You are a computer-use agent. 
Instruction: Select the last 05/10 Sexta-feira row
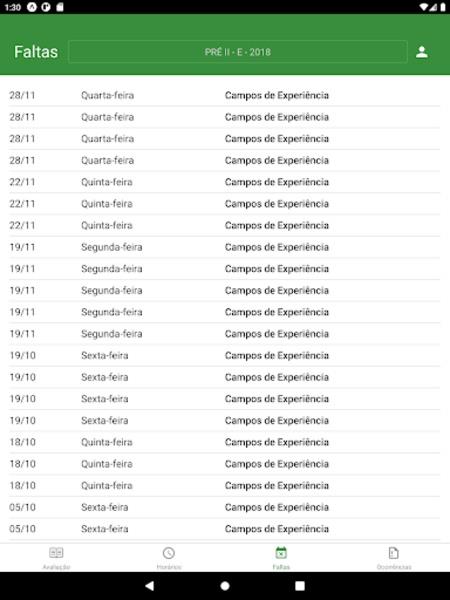225,529
